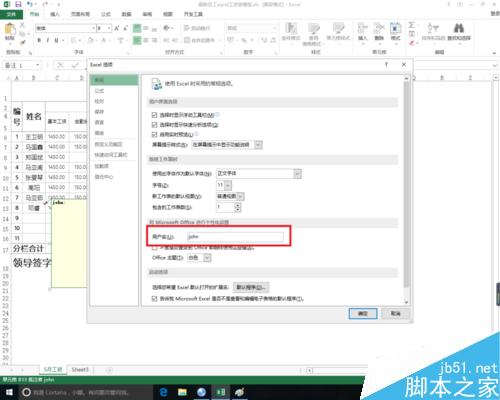Open the ribbon font name dropdown

point(93,28)
